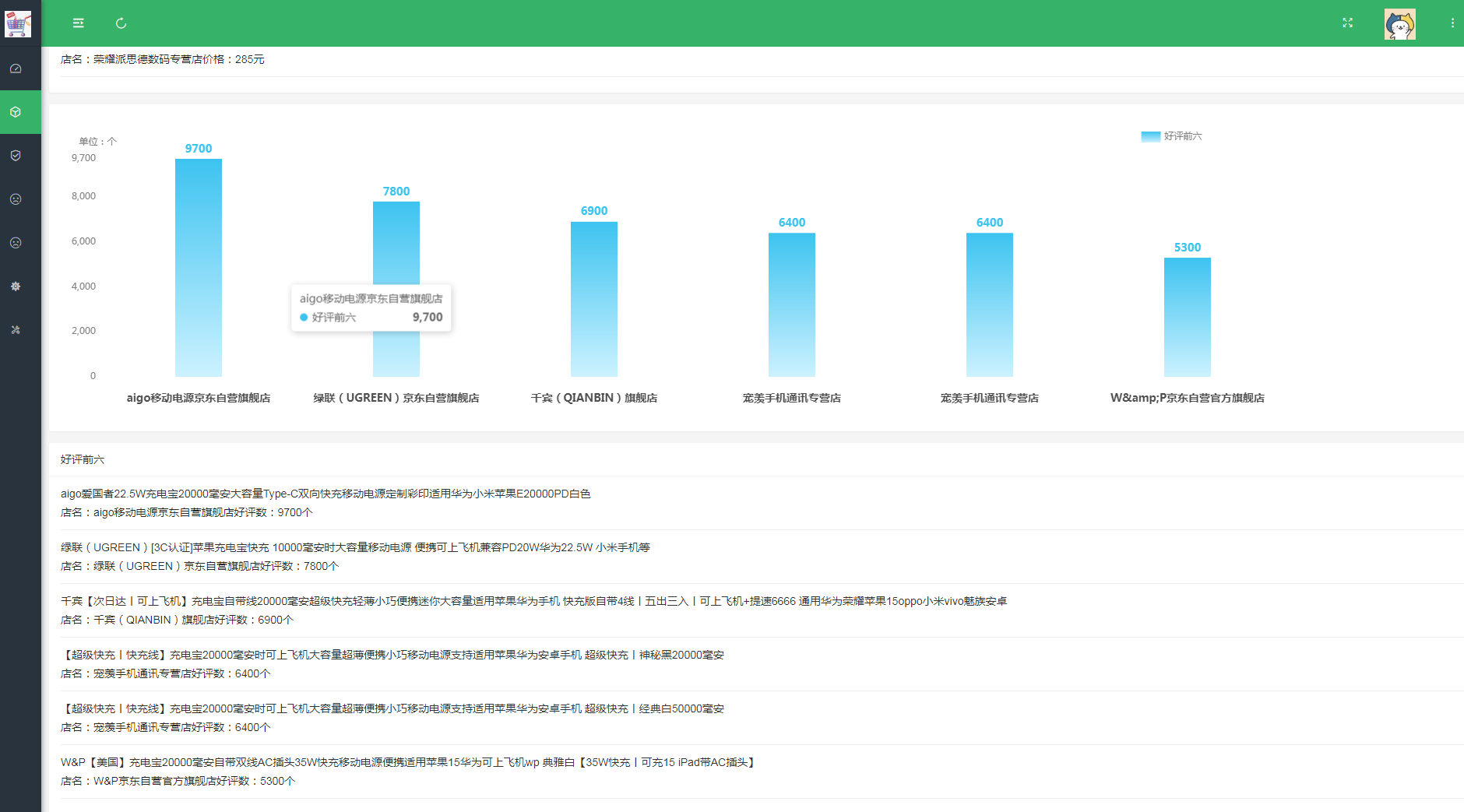Open the three-dot more options menu
1464x812 pixels.
pyautogui.click(x=1452, y=23)
